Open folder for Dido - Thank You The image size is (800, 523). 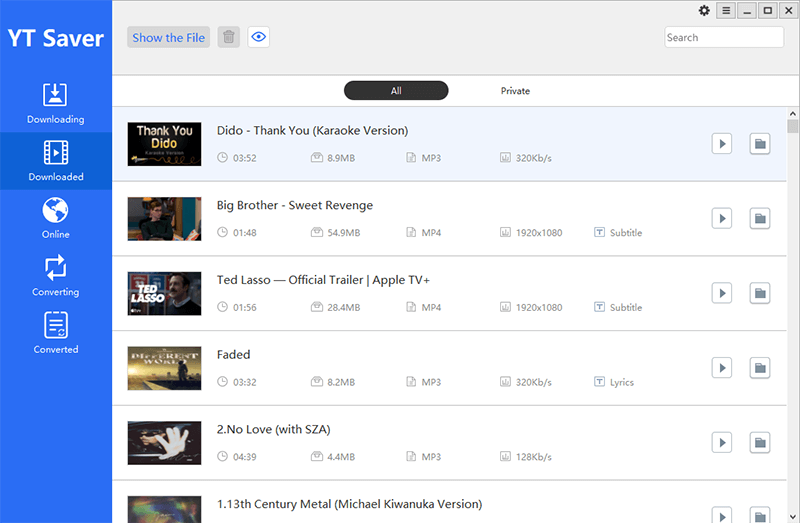point(760,144)
